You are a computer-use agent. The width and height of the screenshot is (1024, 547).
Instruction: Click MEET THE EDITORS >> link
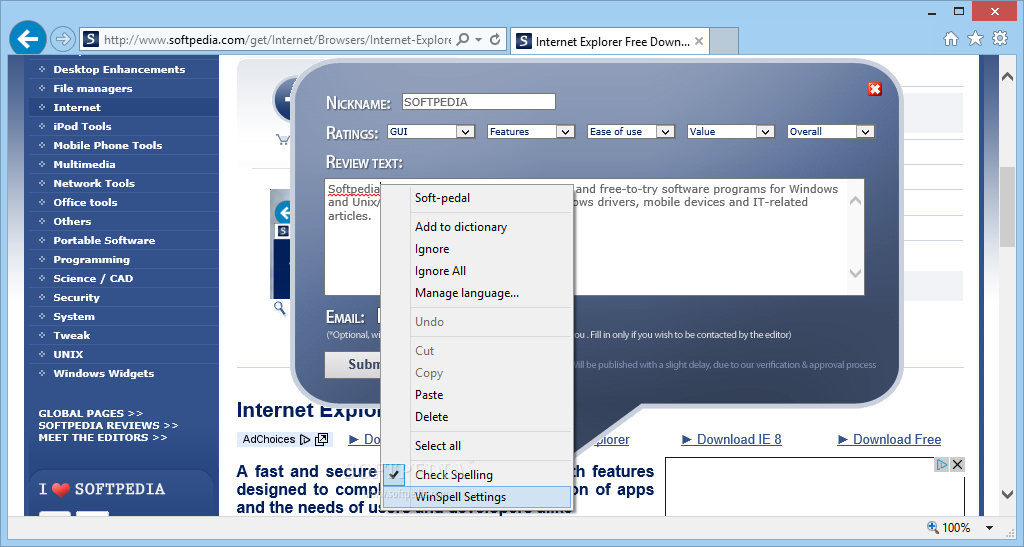tap(103, 437)
